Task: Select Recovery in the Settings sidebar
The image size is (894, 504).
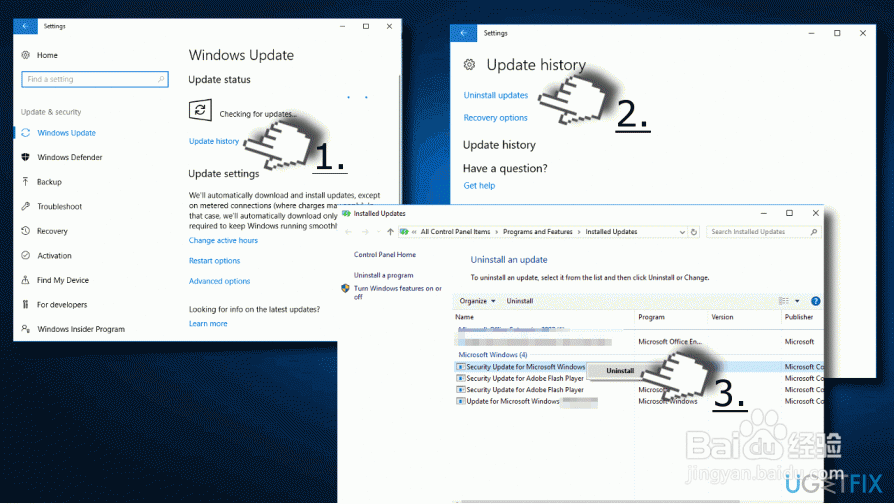Action: coord(52,231)
